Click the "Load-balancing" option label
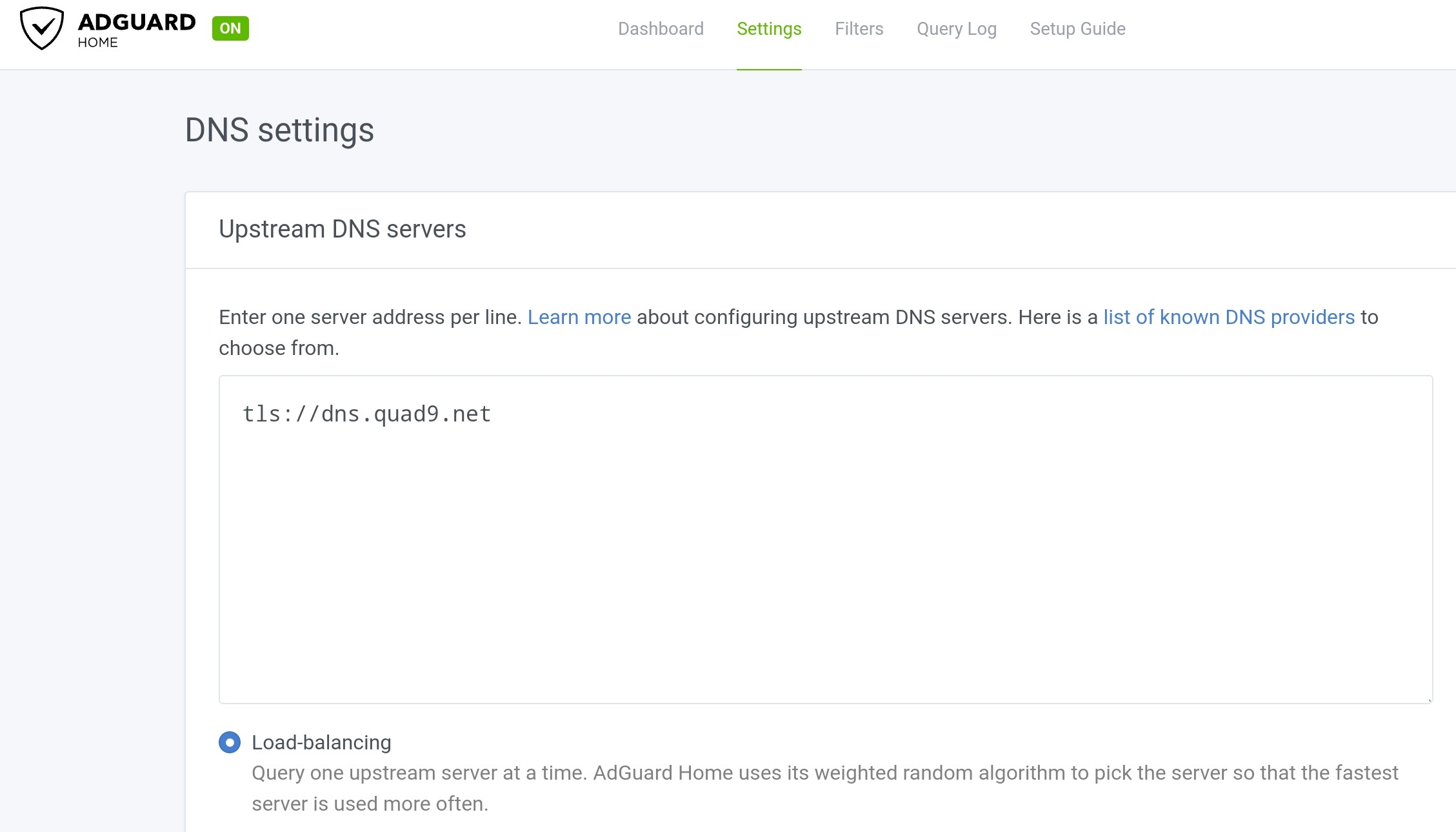The width and height of the screenshot is (1456, 832). click(321, 742)
